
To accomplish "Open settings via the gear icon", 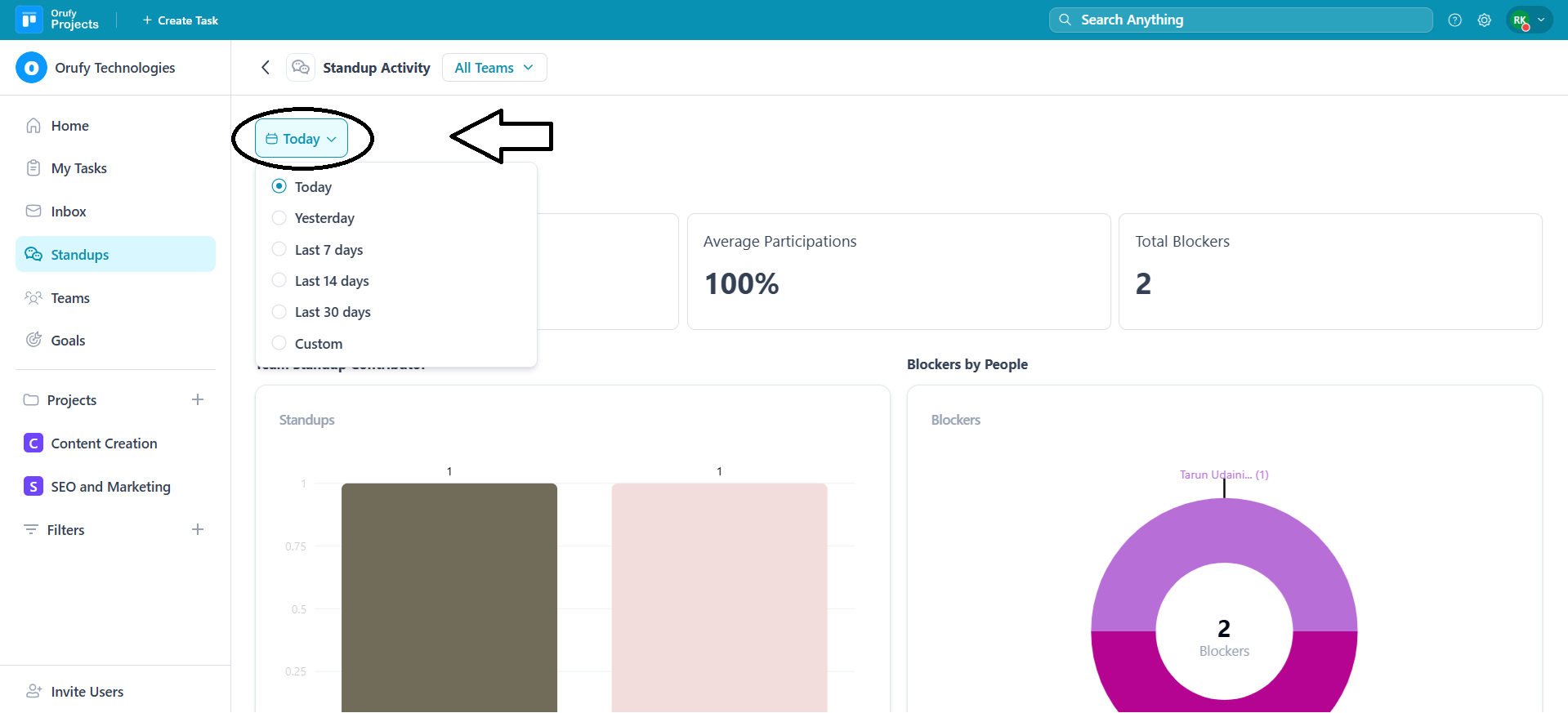I will 1484,20.
